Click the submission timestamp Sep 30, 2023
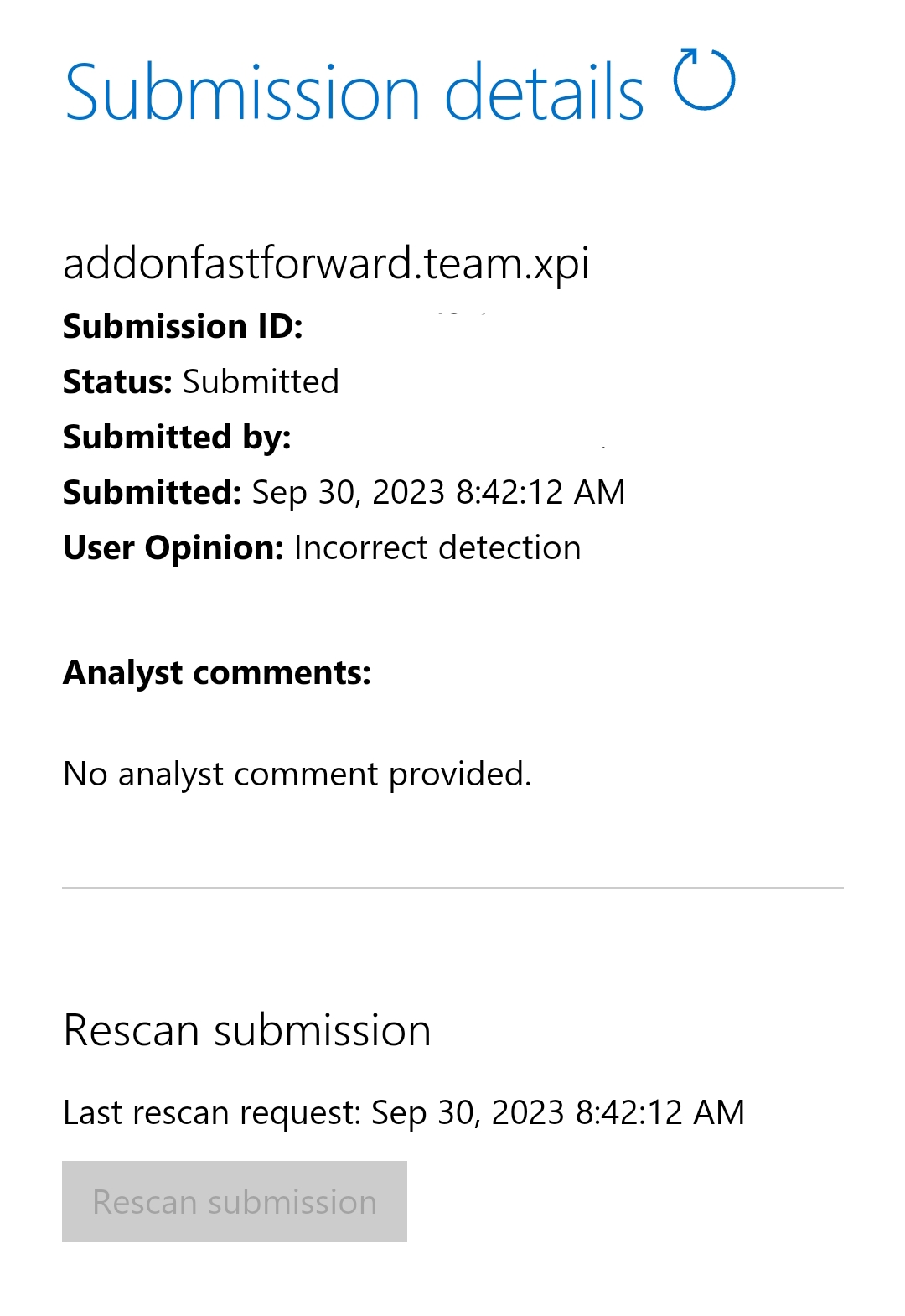This screenshot has width=905, height=1316. (x=436, y=492)
